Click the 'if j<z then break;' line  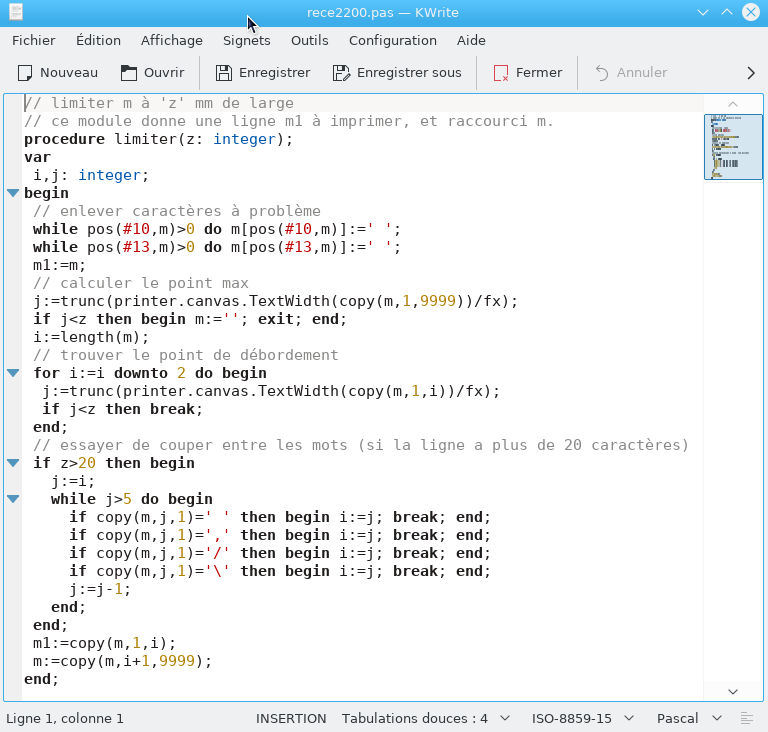pos(122,409)
